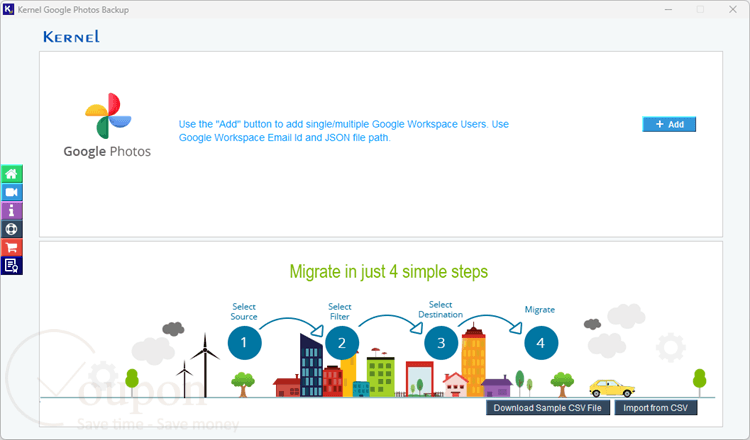Click the 'Kernel Google Photos Backup' window title
The image size is (750, 440).
point(73,10)
